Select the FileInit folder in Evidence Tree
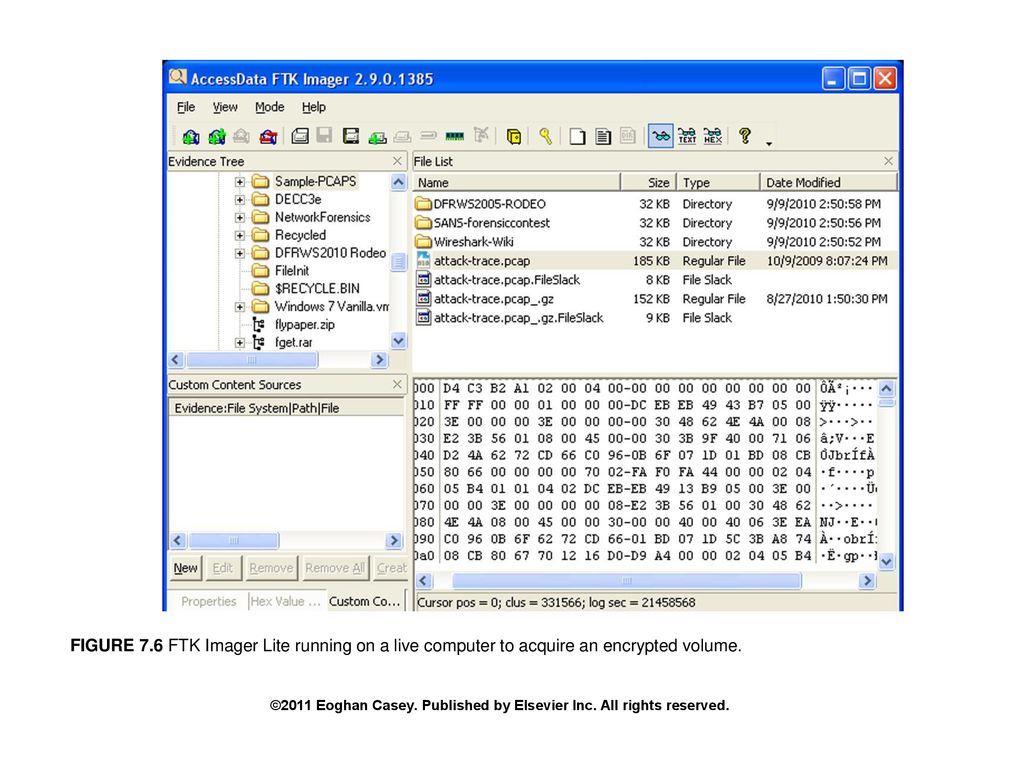1024x768 pixels. coord(291,270)
